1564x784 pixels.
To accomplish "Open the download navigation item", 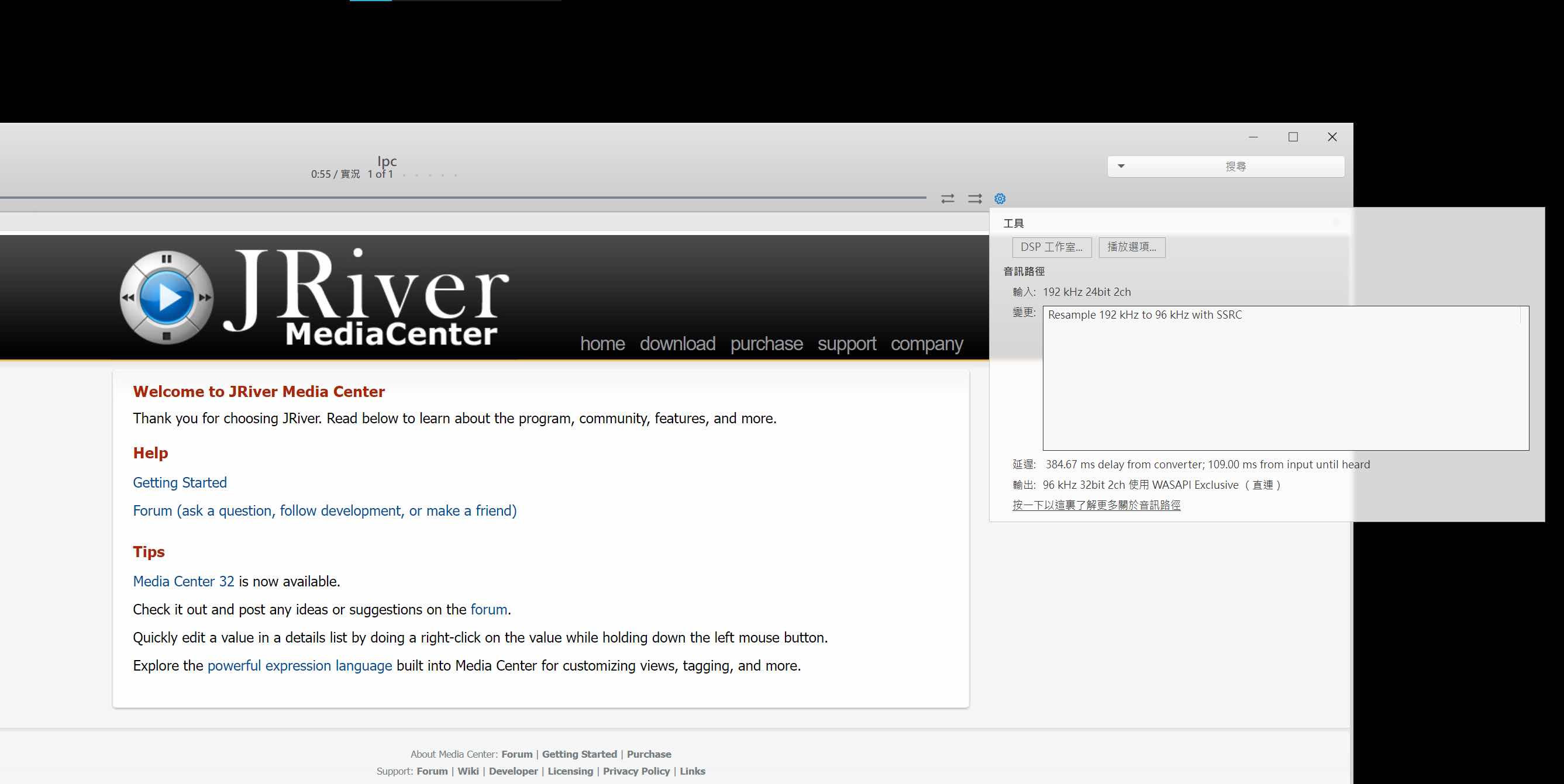I will (677, 343).
